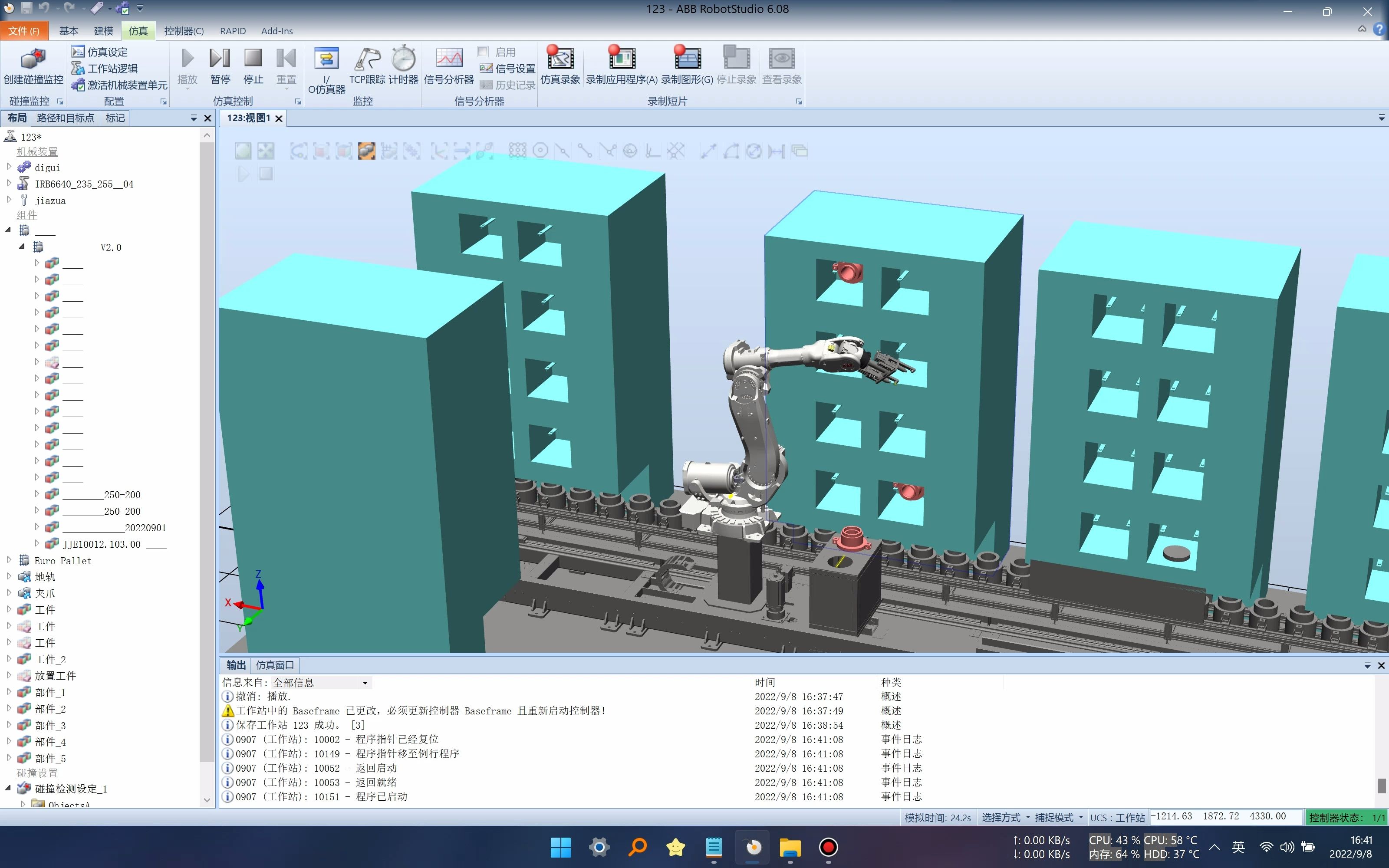Switch to Paths and Targets tab
The image size is (1389, 868).
[x=65, y=118]
